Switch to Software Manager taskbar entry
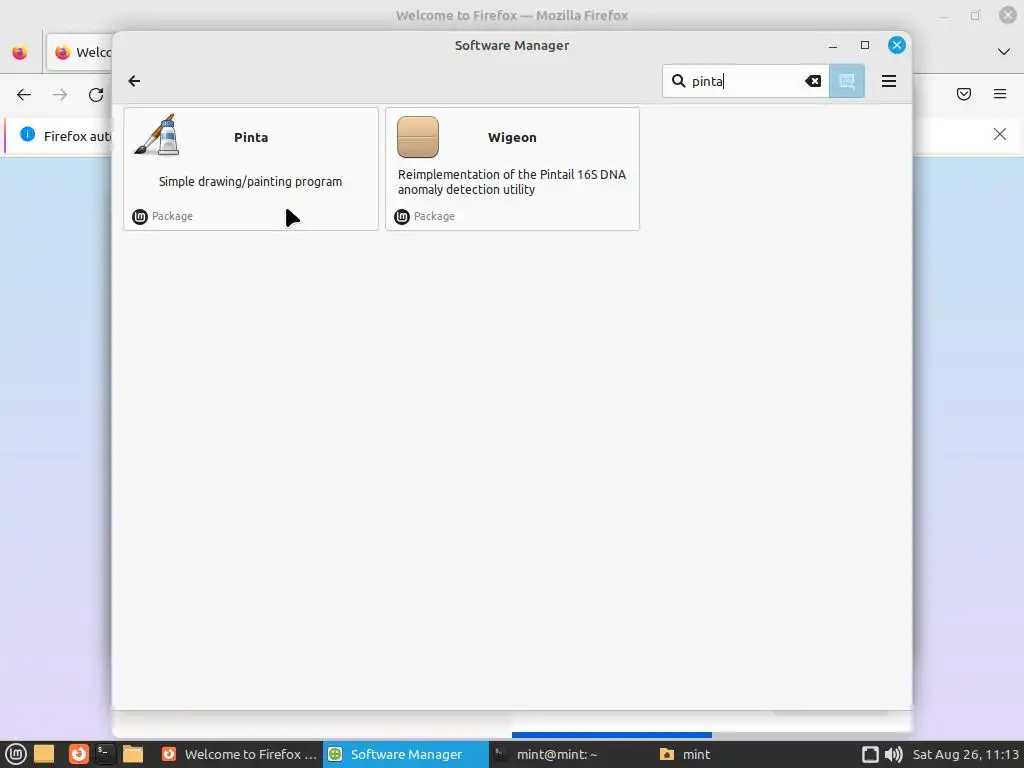The image size is (1024, 768). [406, 754]
